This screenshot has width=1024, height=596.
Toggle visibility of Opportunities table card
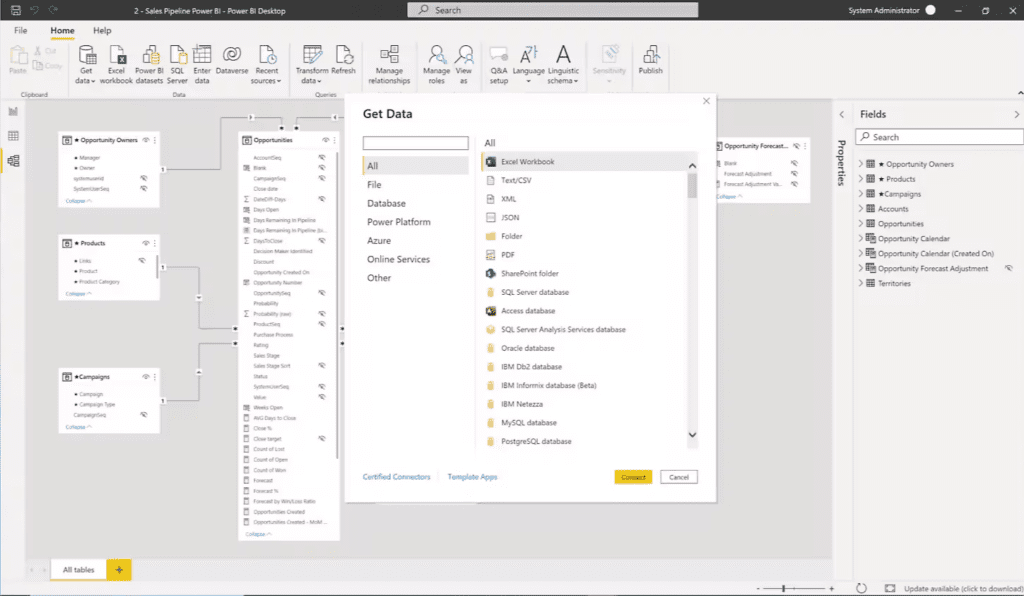point(325,140)
